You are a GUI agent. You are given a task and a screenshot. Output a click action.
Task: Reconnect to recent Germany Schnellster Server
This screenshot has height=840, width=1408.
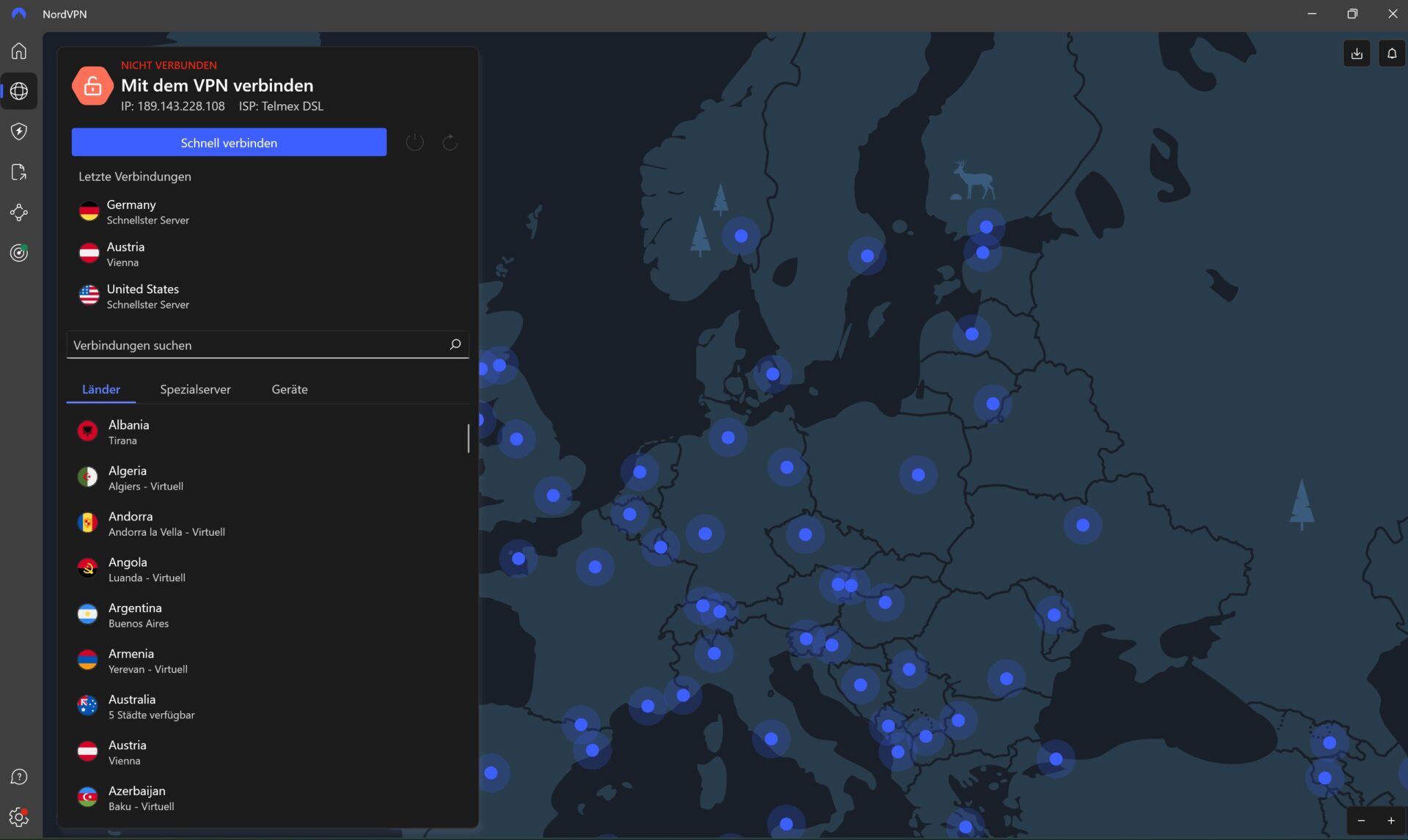(268, 212)
